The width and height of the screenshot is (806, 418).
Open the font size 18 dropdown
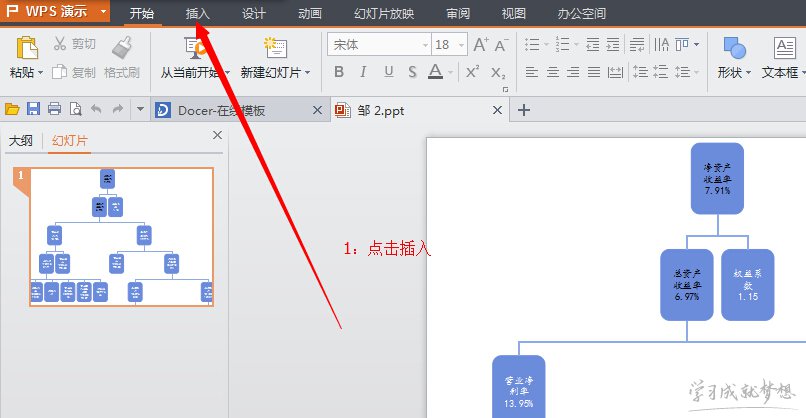point(461,45)
